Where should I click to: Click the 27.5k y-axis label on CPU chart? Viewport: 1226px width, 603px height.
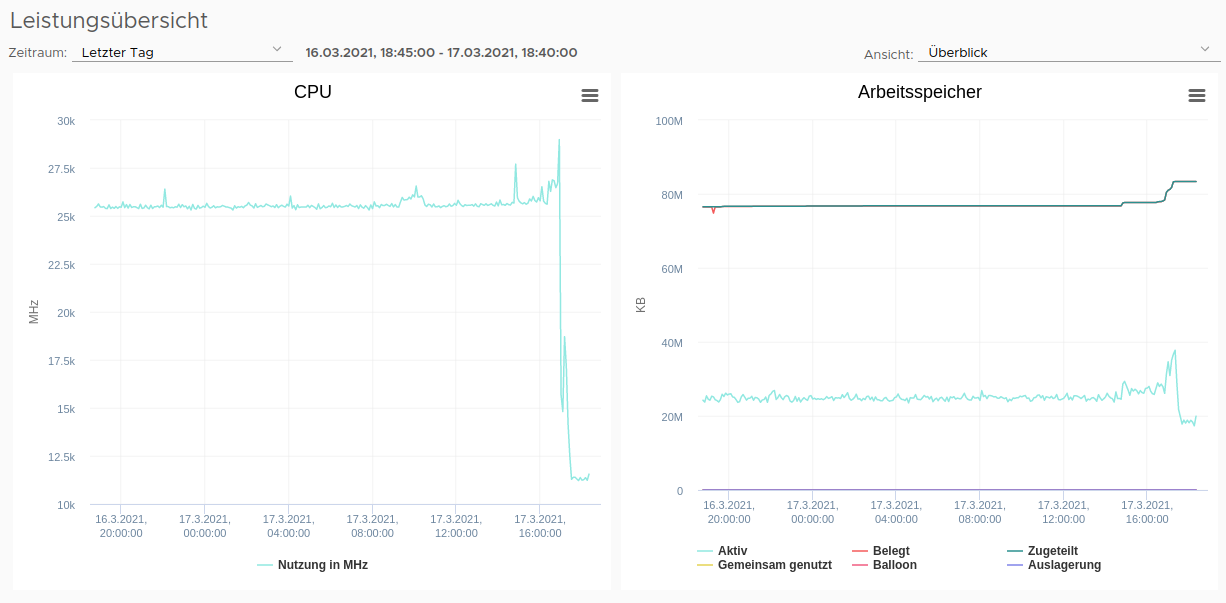click(x=62, y=169)
